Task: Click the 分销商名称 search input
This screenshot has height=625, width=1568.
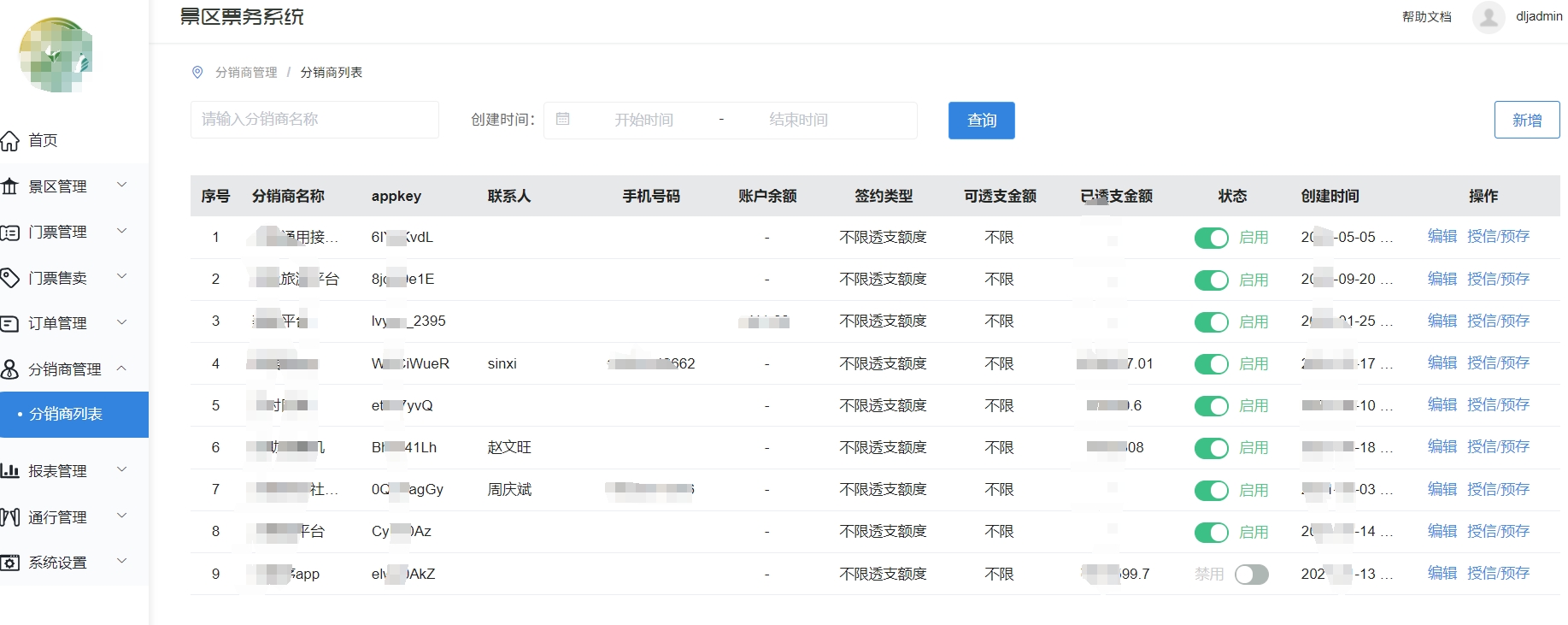Action: 314,120
